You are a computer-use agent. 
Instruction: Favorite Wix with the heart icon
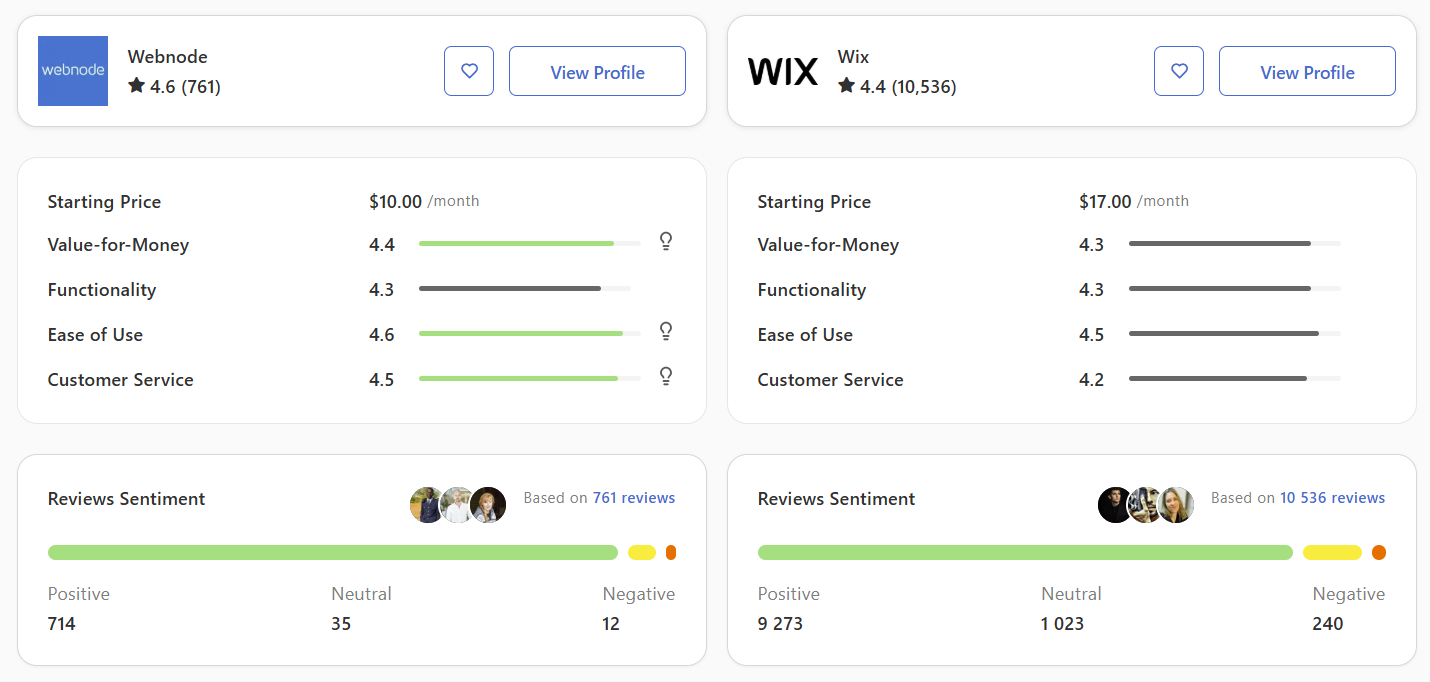[x=1179, y=71]
